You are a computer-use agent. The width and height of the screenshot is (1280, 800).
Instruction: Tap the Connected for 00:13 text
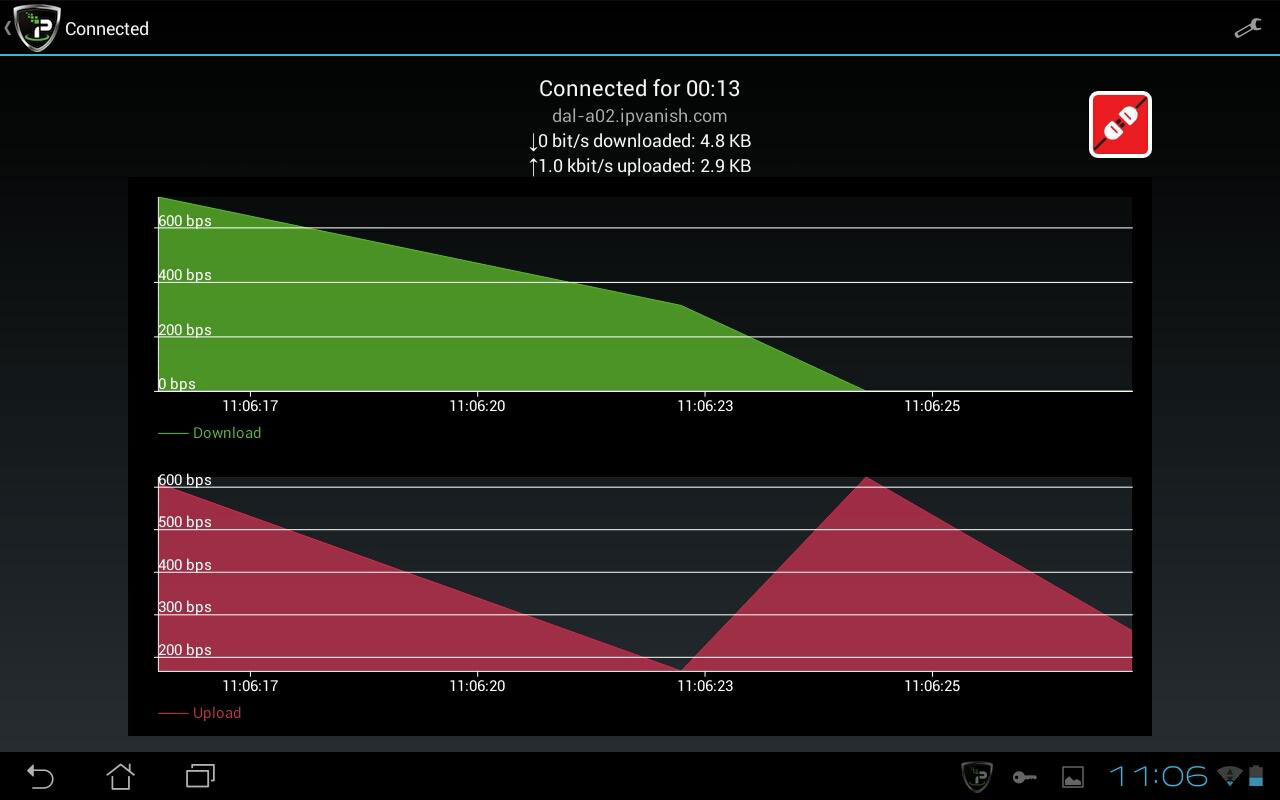click(x=639, y=89)
